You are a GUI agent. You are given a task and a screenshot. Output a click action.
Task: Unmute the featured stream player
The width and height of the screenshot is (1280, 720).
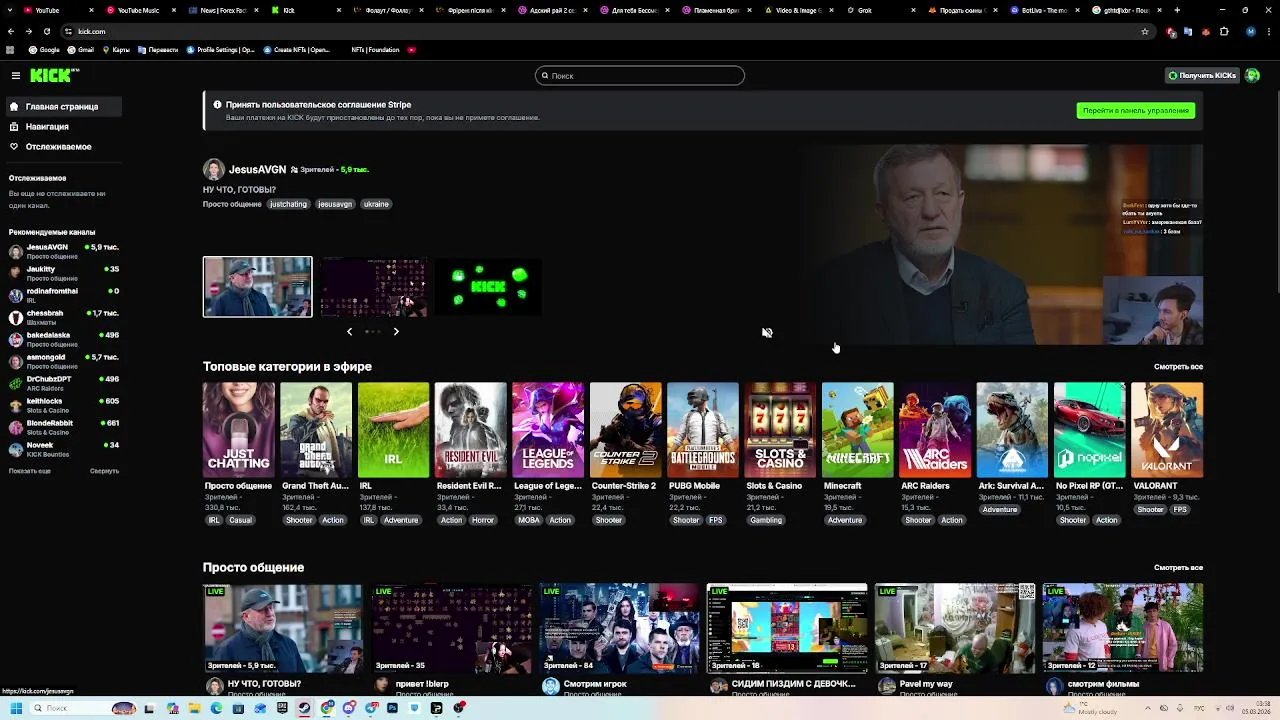[767, 332]
